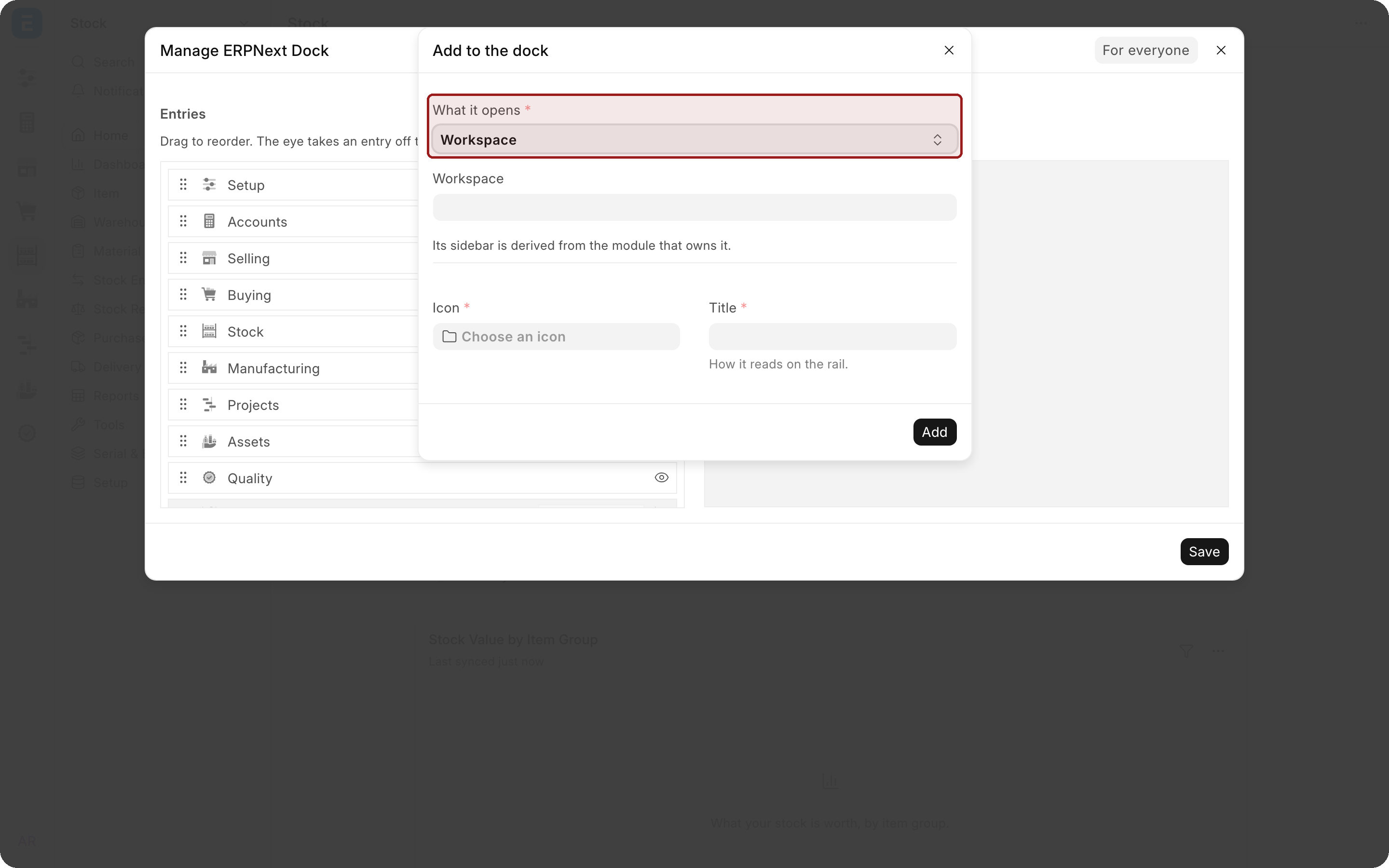The height and width of the screenshot is (868, 1389).
Task: Grab the drag handle for Assets entry
Action: [x=183, y=441]
